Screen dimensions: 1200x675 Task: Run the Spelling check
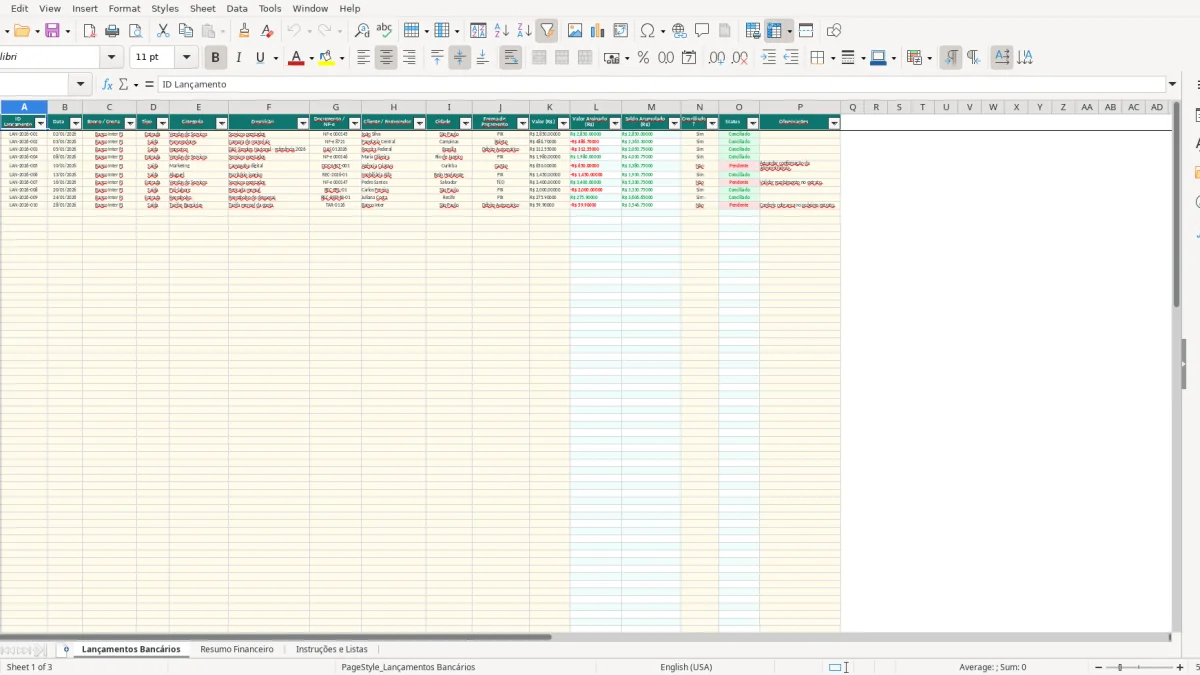point(384,31)
